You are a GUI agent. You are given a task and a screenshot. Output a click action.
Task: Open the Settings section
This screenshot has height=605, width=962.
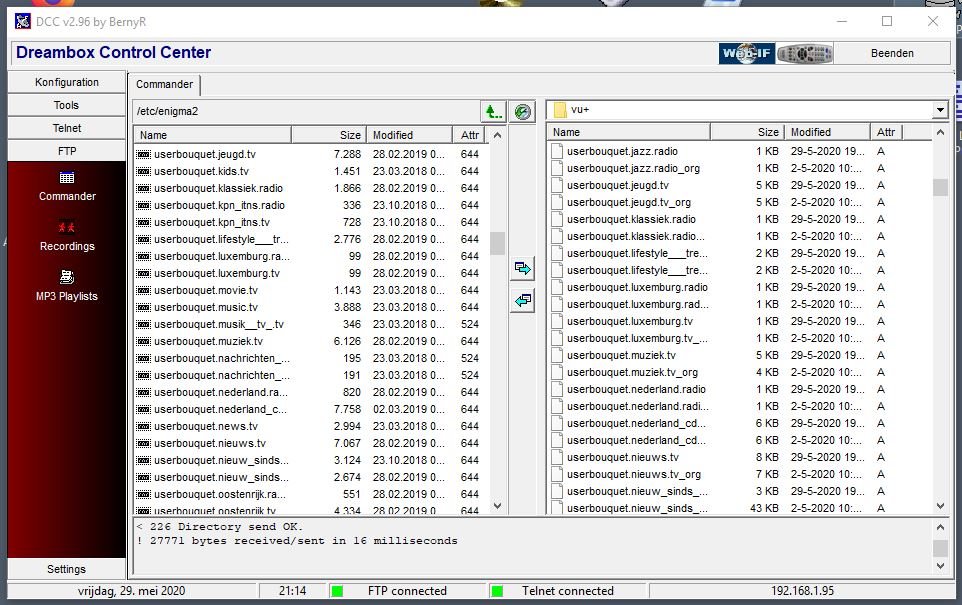tap(67, 569)
